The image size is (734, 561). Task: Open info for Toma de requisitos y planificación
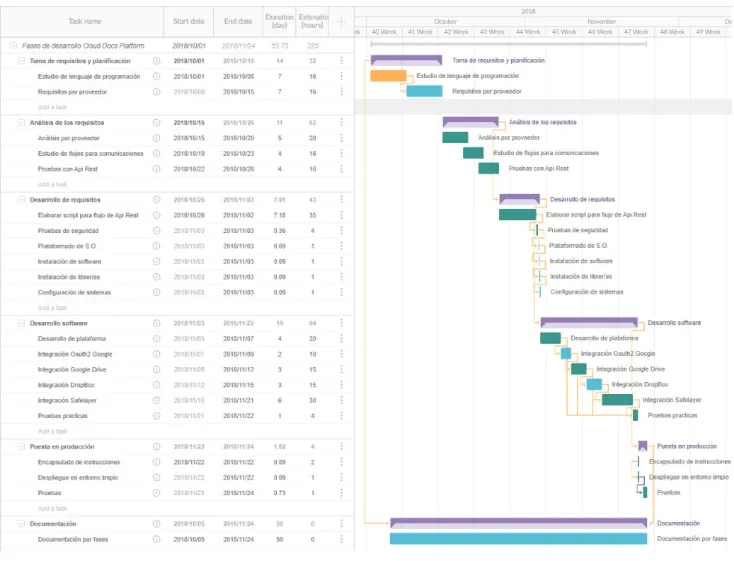[156, 61]
